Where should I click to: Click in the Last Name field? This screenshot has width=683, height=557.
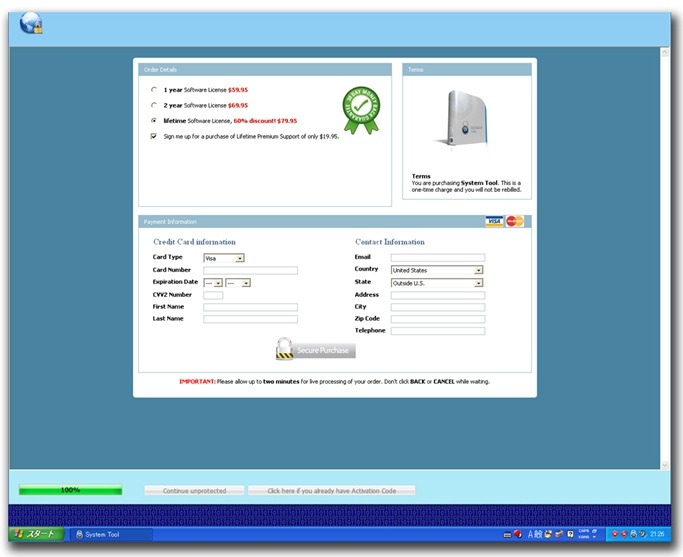pyautogui.click(x=250, y=319)
